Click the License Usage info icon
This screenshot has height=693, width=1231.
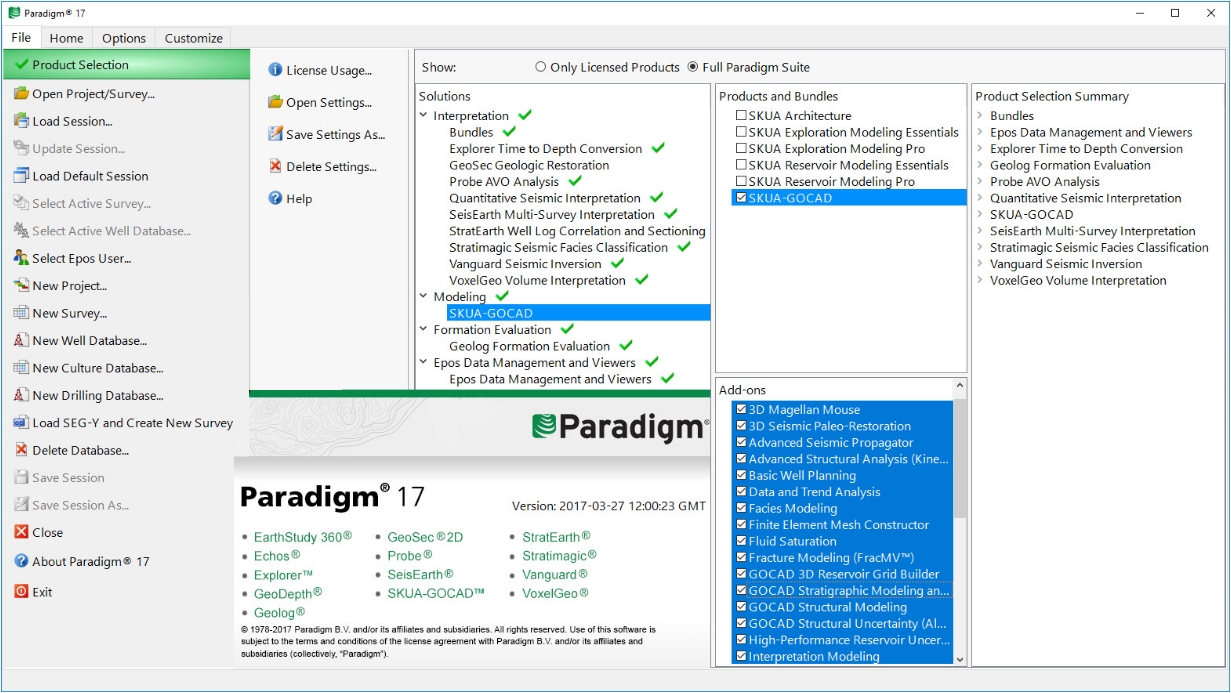point(275,70)
